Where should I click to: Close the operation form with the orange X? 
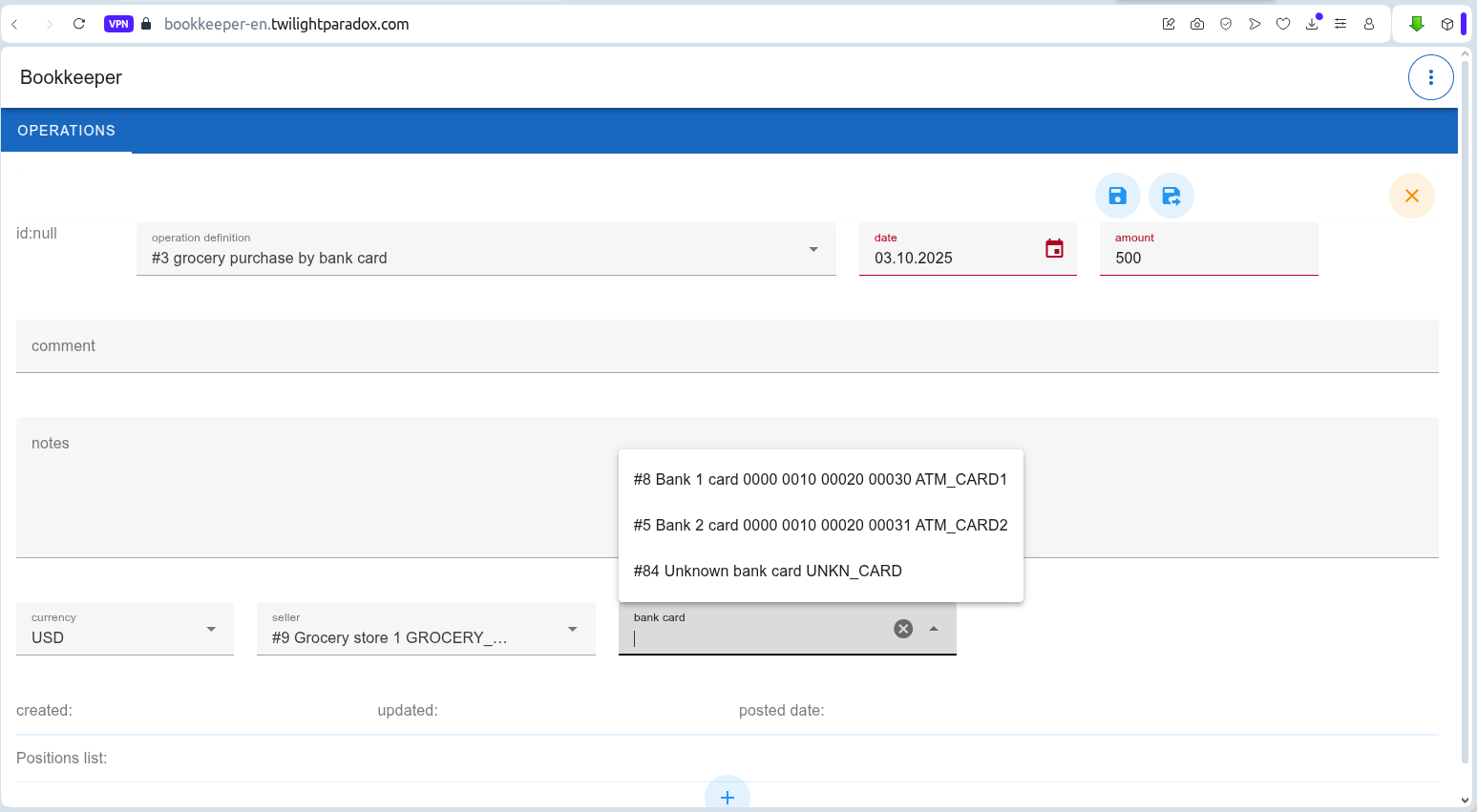[1411, 196]
